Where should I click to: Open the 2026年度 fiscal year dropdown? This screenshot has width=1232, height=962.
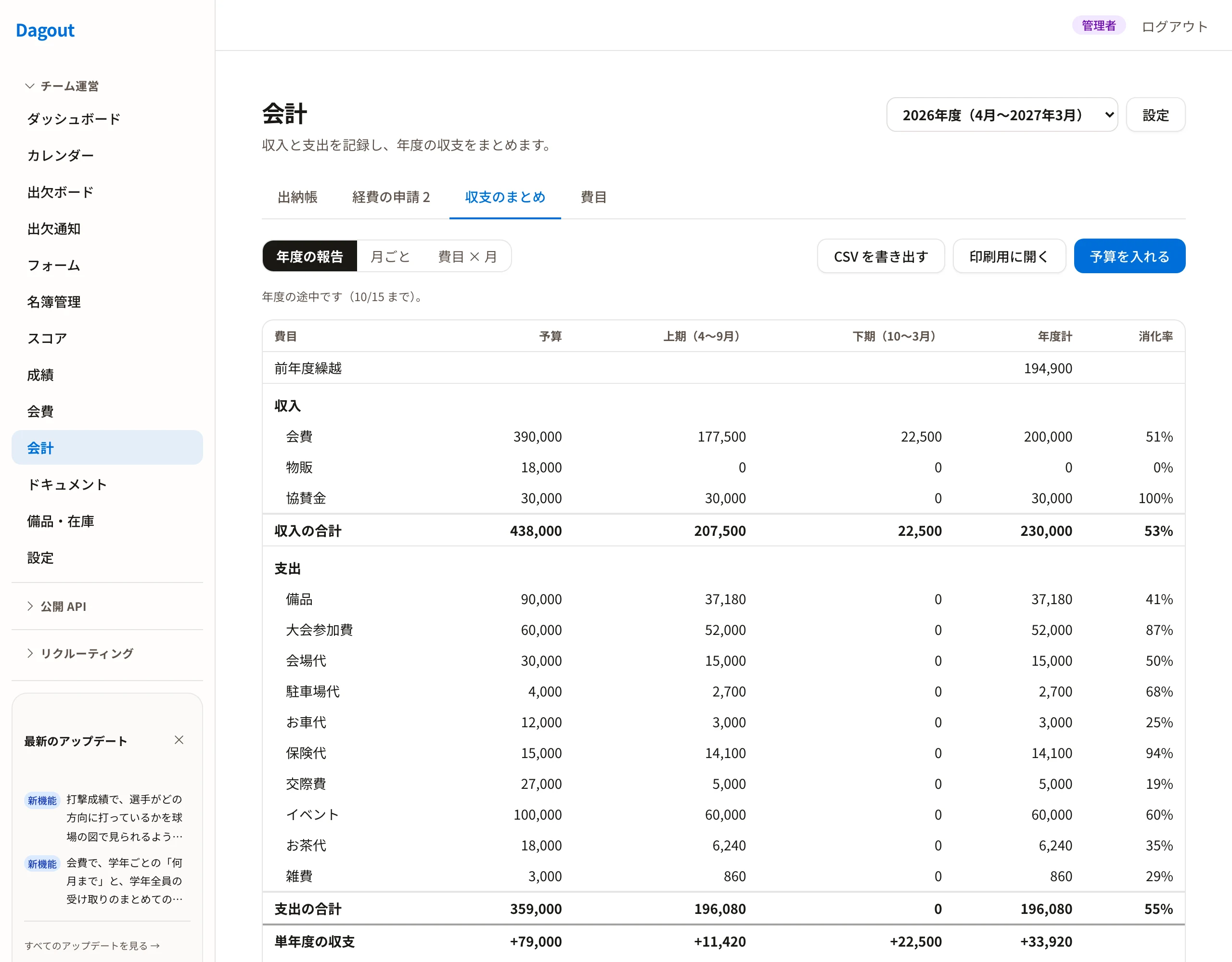(1002, 115)
